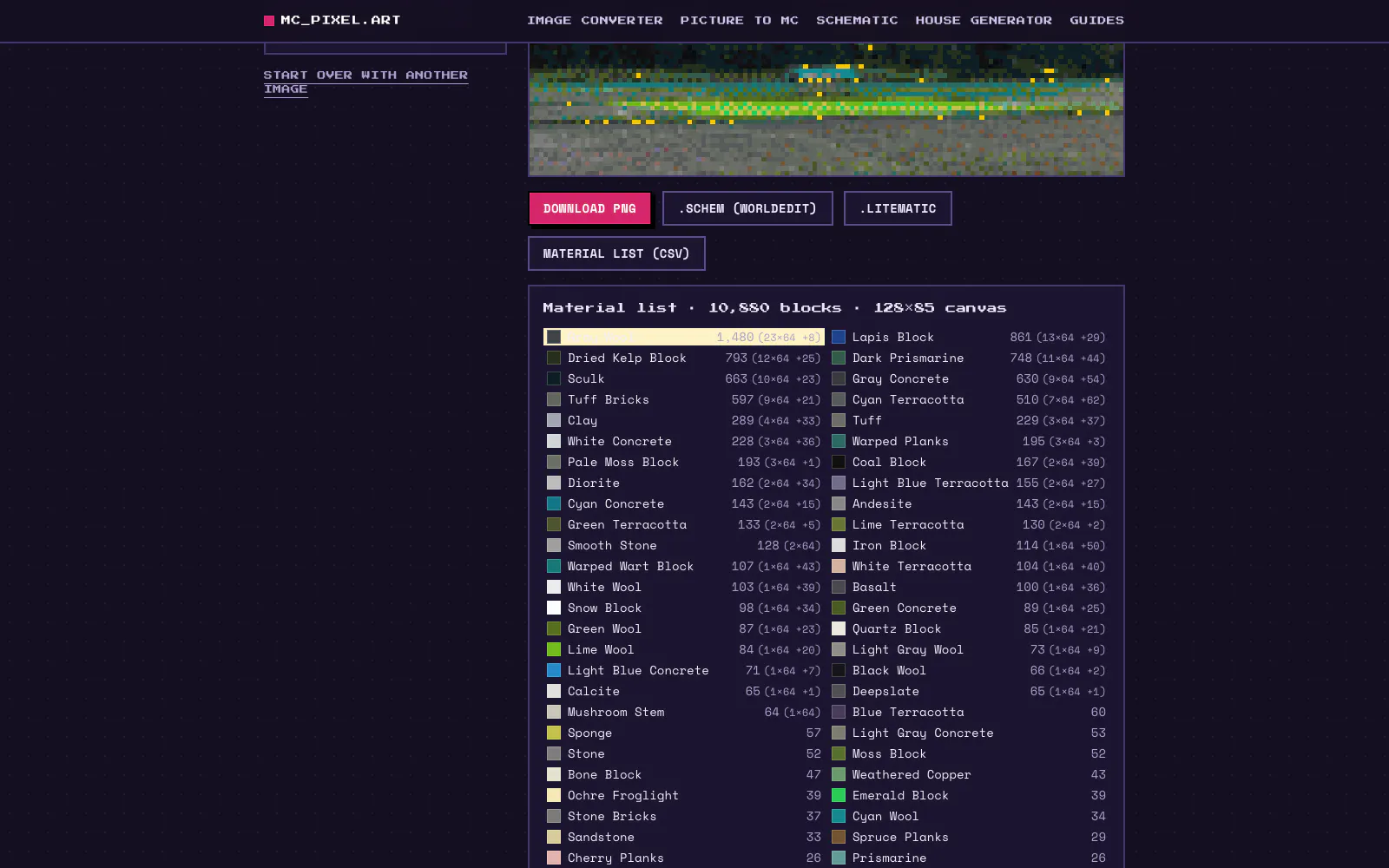1389x868 pixels.
Task: Select the Warped Wart Block swatch
Action: (554, 566)
